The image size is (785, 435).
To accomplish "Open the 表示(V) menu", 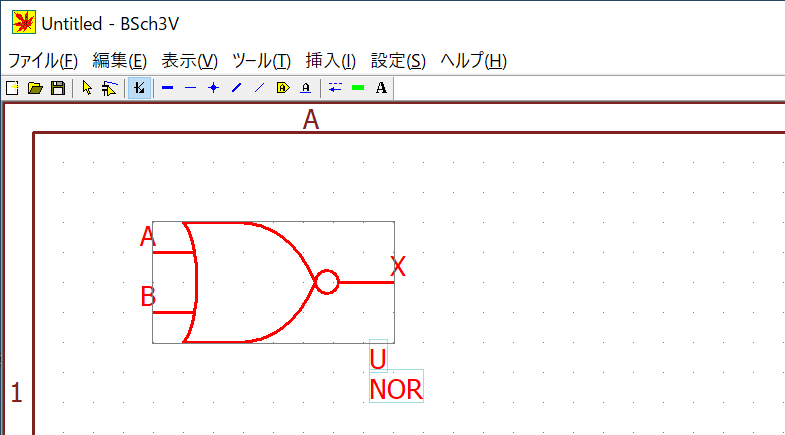I will click(x=190, y=61).
